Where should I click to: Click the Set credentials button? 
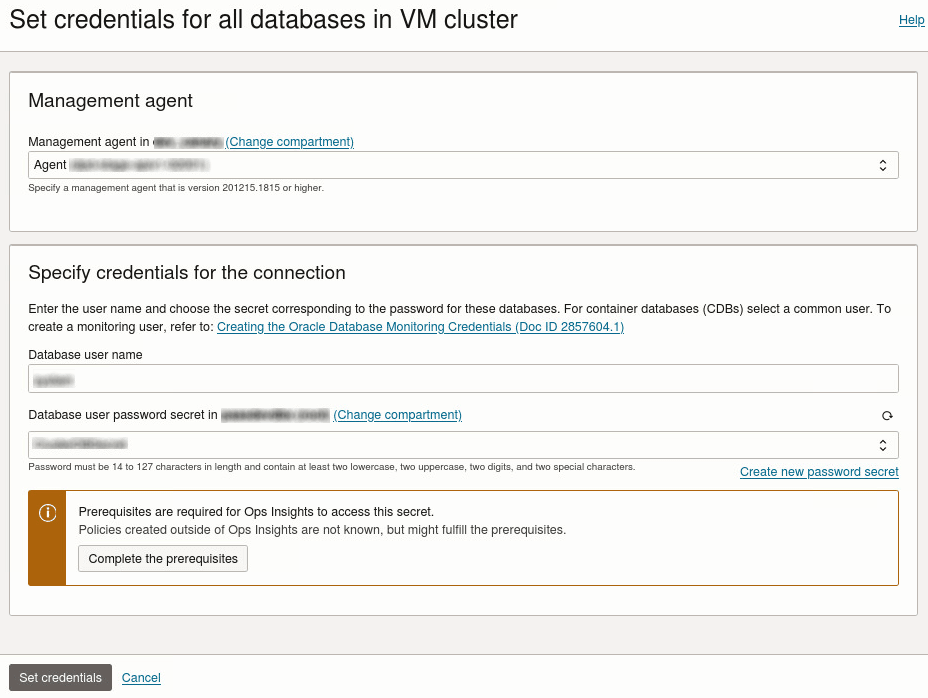coord(60,677)
